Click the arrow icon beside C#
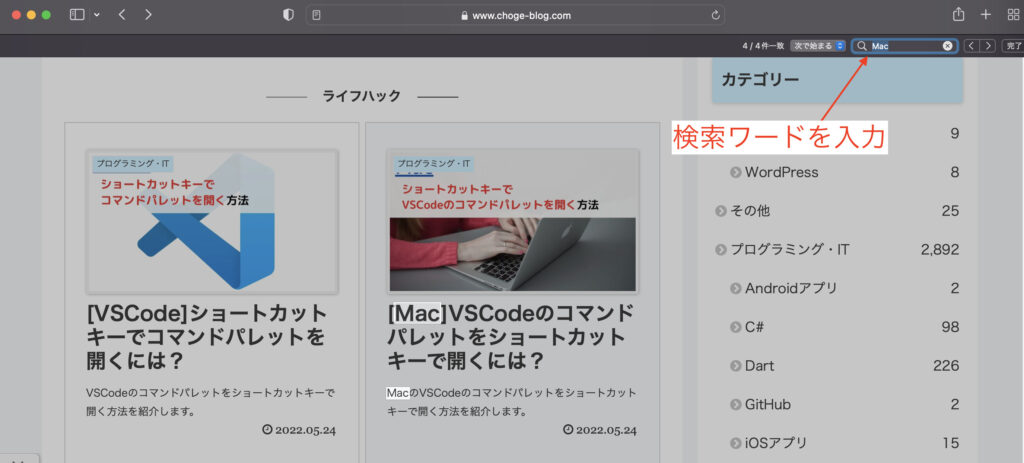 [x=736, y=327]
